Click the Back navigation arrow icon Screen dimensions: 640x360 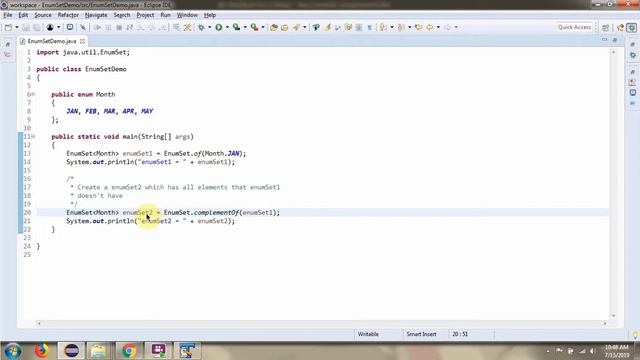point(430,27)
